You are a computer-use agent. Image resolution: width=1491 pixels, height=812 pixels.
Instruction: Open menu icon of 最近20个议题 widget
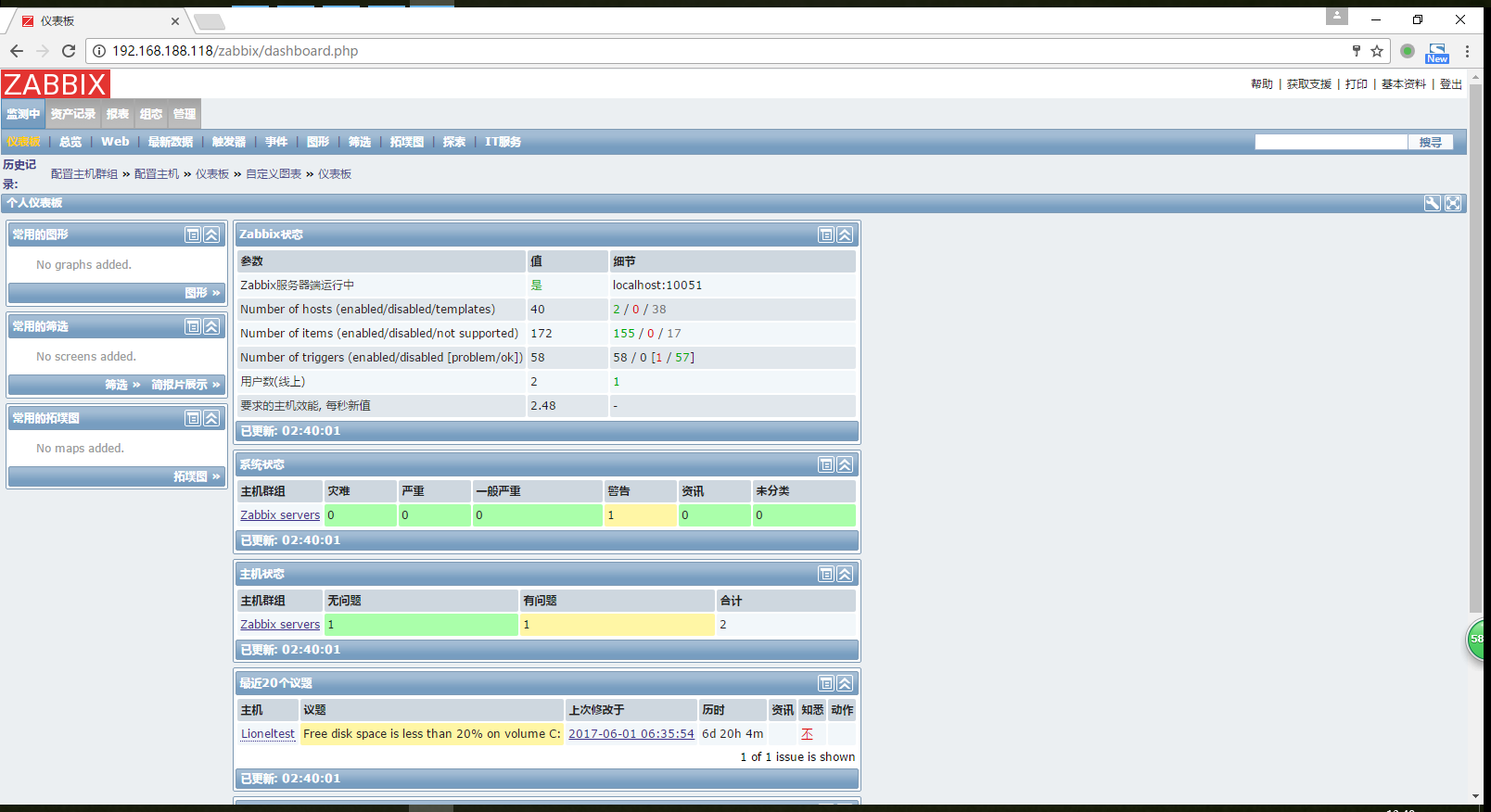point(826,683)
